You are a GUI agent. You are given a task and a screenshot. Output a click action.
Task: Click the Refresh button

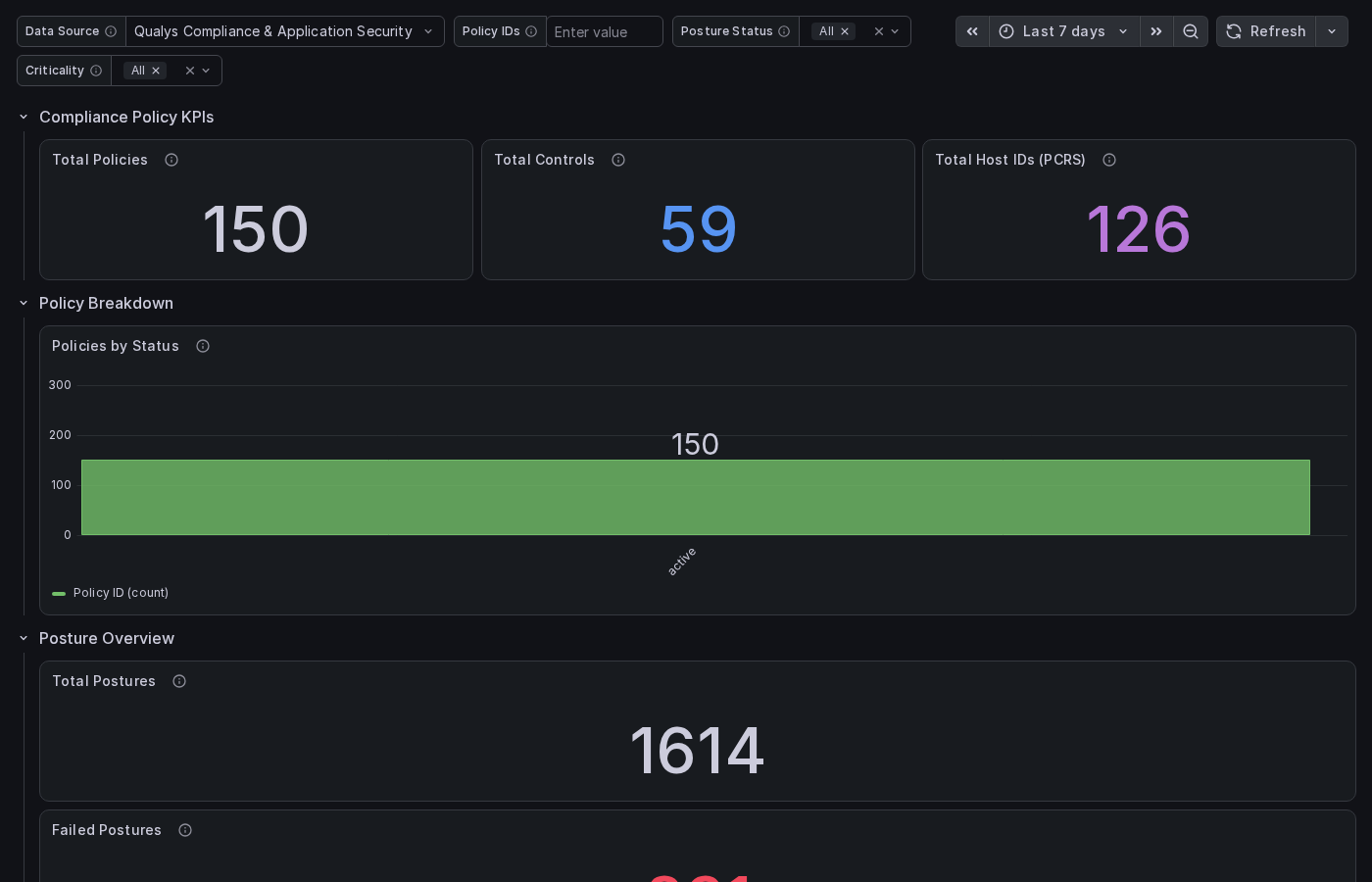coord(1266,31)
